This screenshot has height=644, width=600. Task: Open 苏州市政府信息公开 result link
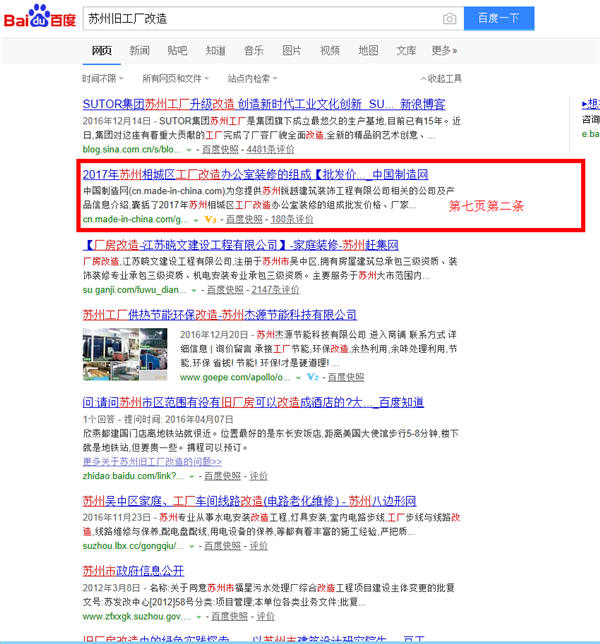pos(133,571)
